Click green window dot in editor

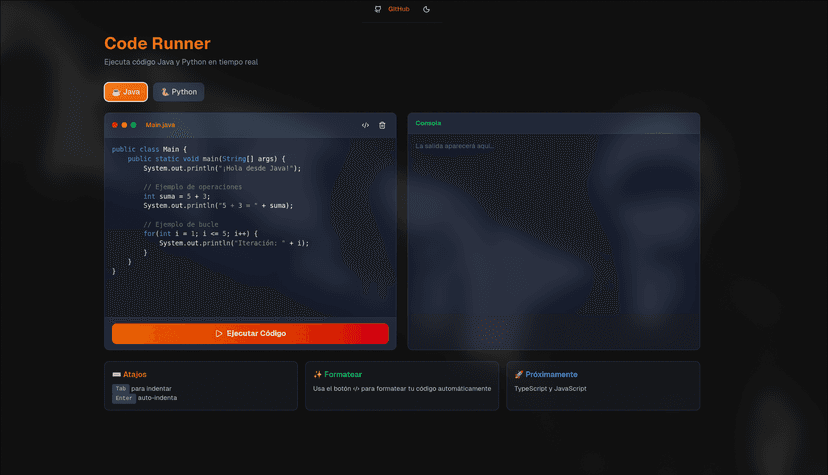(x=134, y=125)
